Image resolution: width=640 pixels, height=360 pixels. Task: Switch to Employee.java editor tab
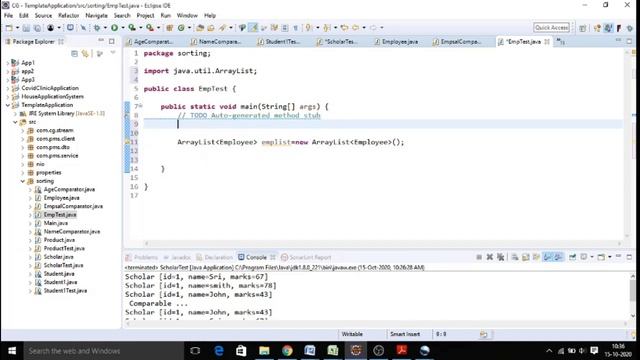(x=396, y=42)
